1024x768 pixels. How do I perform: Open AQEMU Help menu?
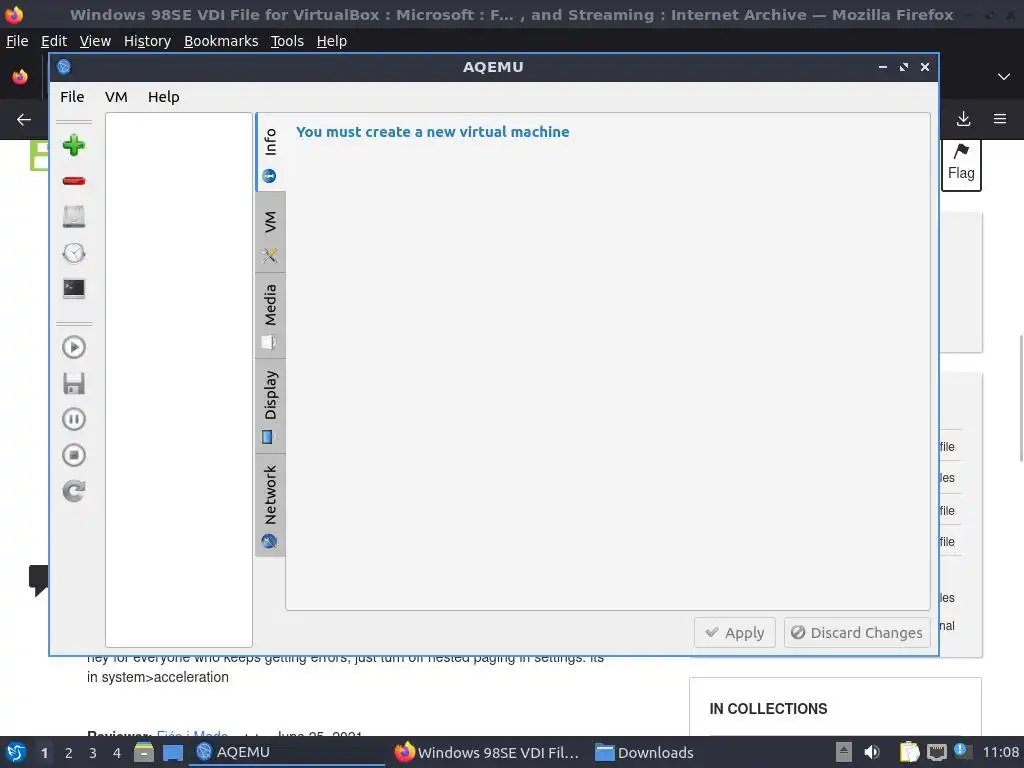click(x=163, y=97)
